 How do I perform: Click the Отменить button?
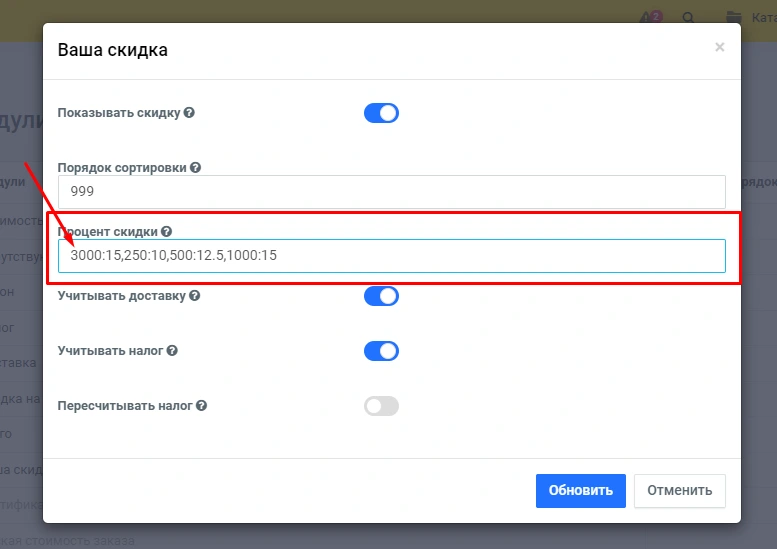point(679,490)
